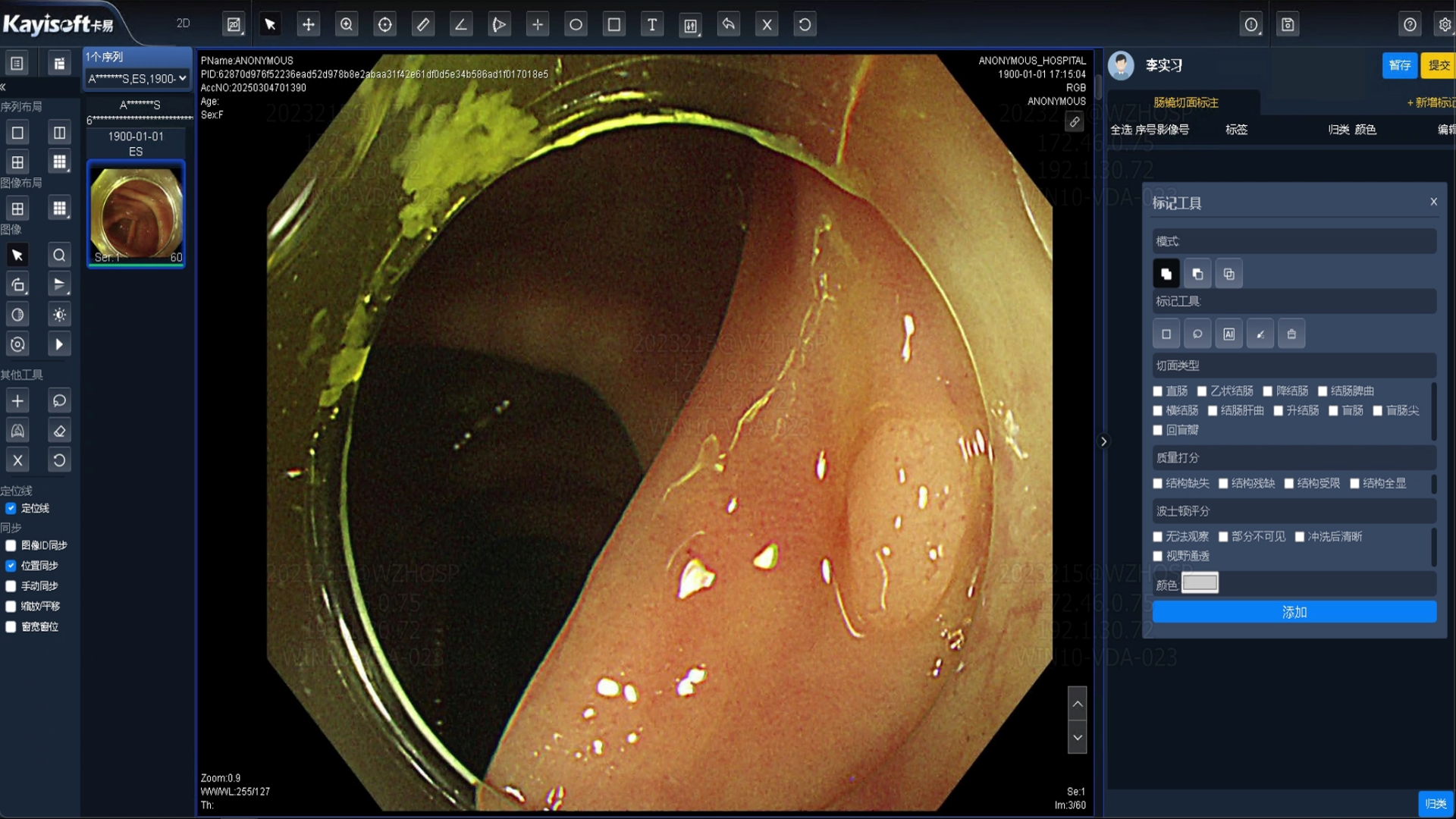
Task: Check the 乙状结肠 section type
Action: point(1202,391)
